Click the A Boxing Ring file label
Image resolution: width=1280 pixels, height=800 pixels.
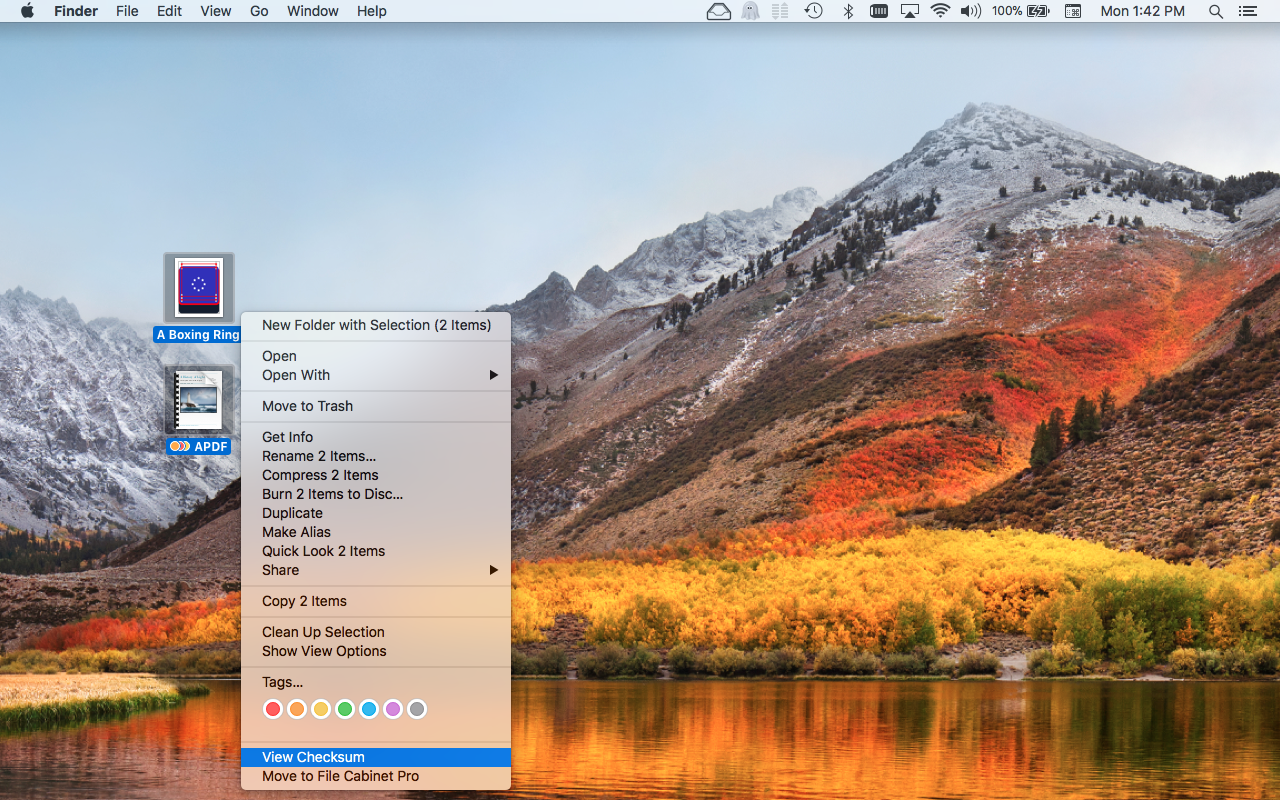(198, 335)
